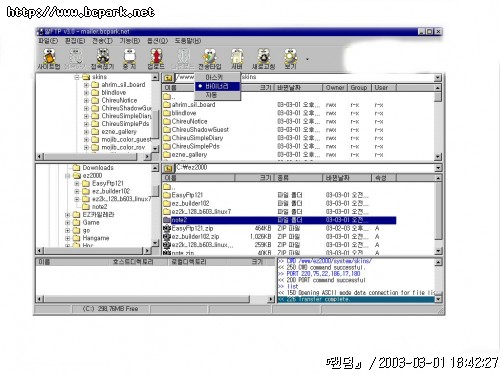Image resolution: width=500 pixels, height=375 pixels.
Task: Click the up-folder icon beside remote /www path
Action: (168, 78)
